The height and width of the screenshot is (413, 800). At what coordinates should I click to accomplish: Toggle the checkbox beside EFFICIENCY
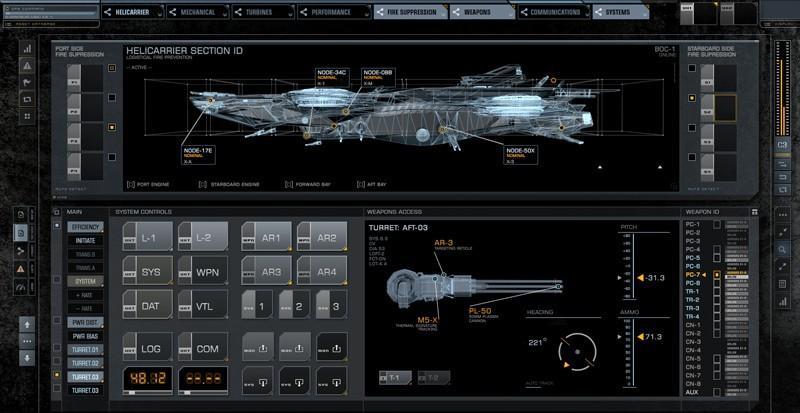tap(57, 225)
